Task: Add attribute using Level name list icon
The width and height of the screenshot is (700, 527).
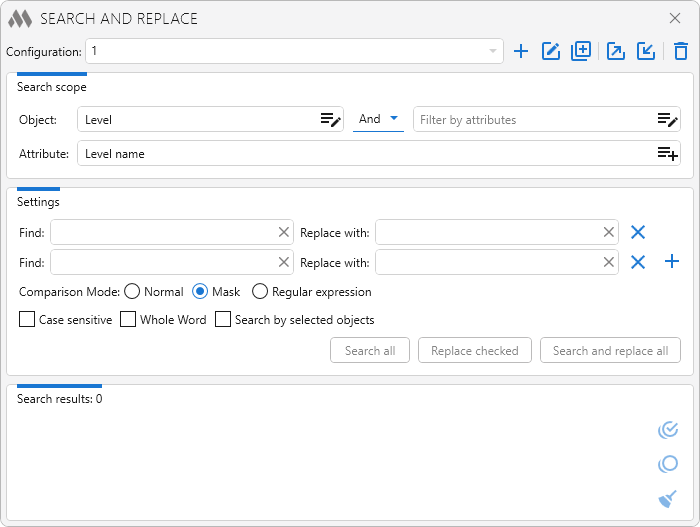Action: 667,153
